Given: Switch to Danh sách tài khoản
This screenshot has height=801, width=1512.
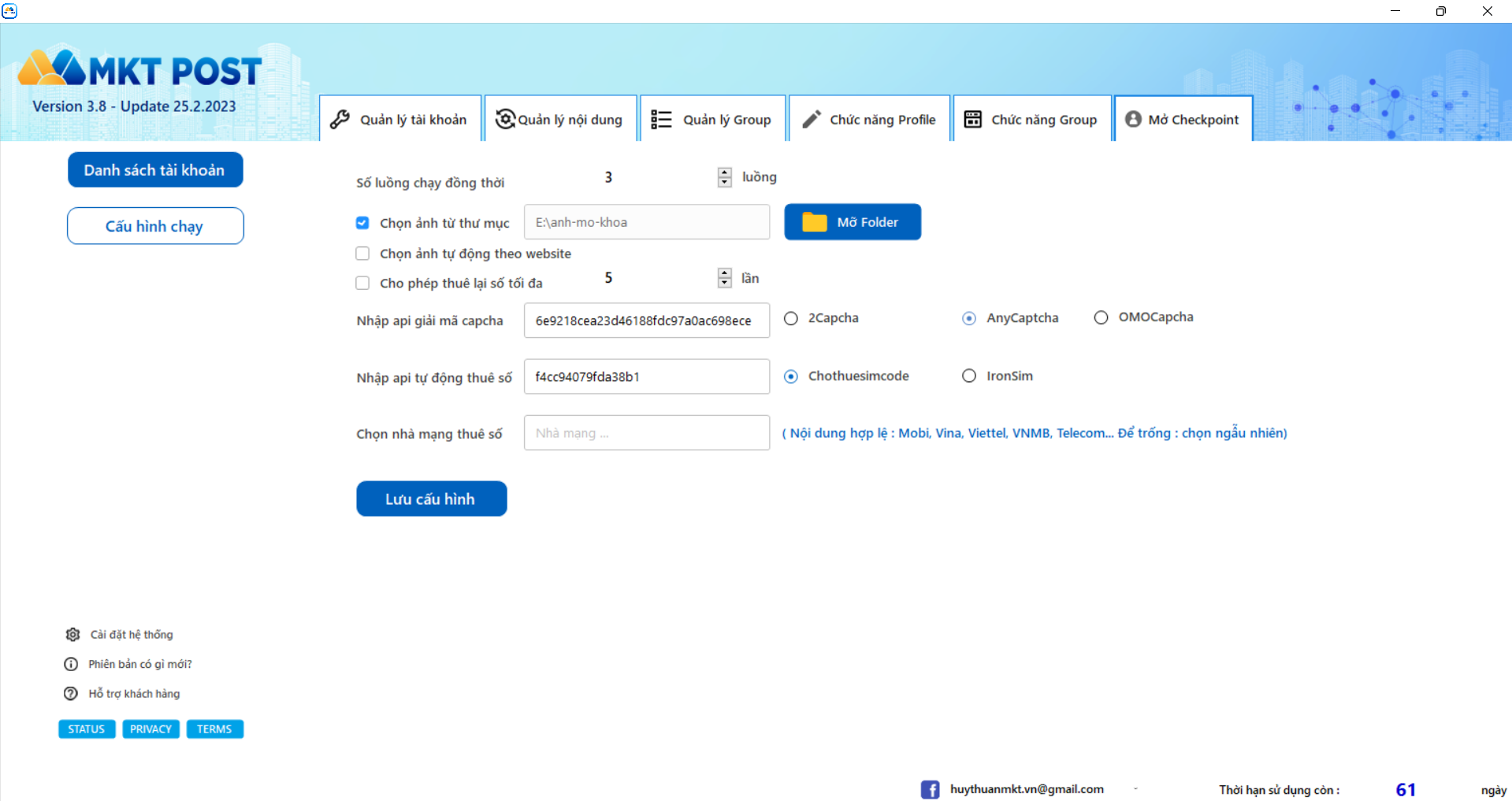Looking at the screenshot, I should coord(155,170).
